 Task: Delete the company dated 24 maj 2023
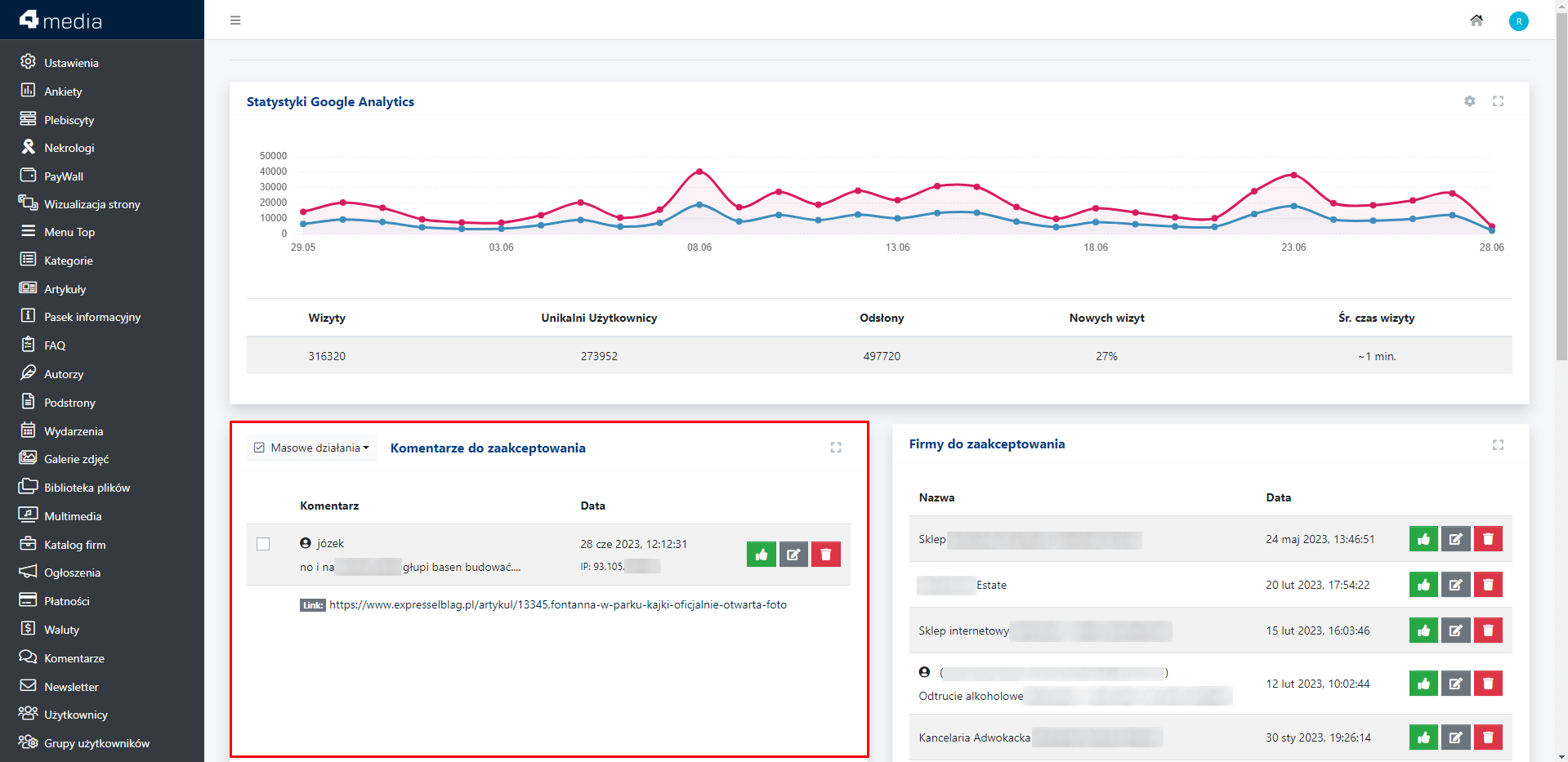pyautogui.click(x=1488, y=539)
